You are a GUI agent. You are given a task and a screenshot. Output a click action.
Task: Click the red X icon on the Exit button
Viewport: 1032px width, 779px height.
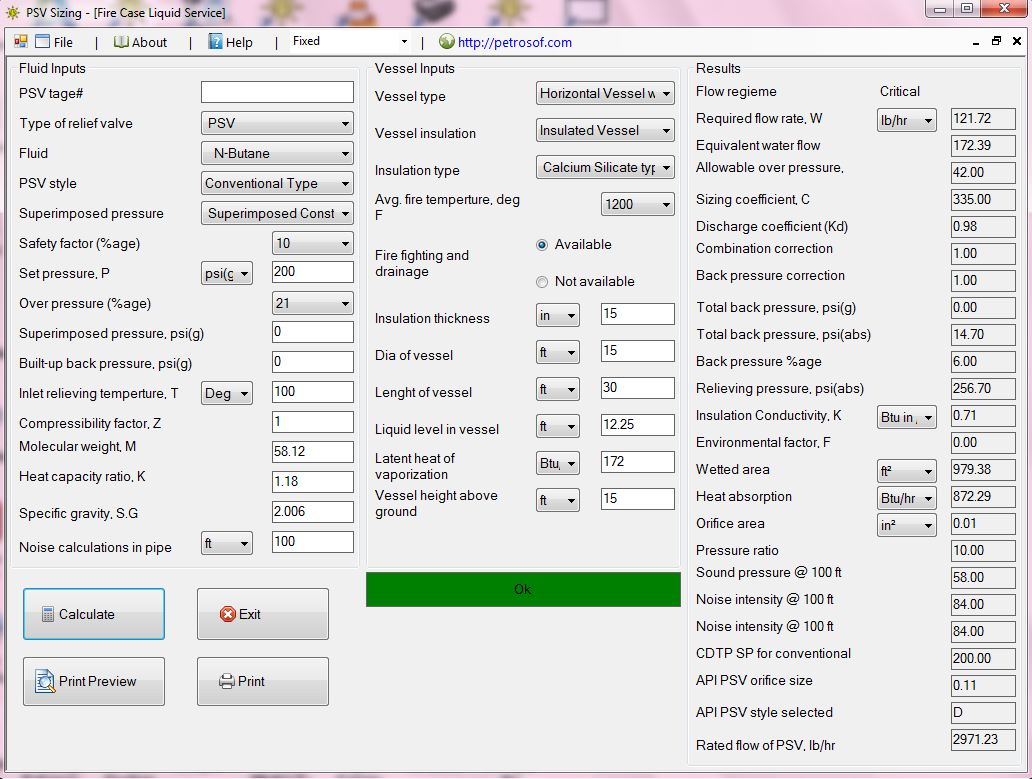pos(228,613)
